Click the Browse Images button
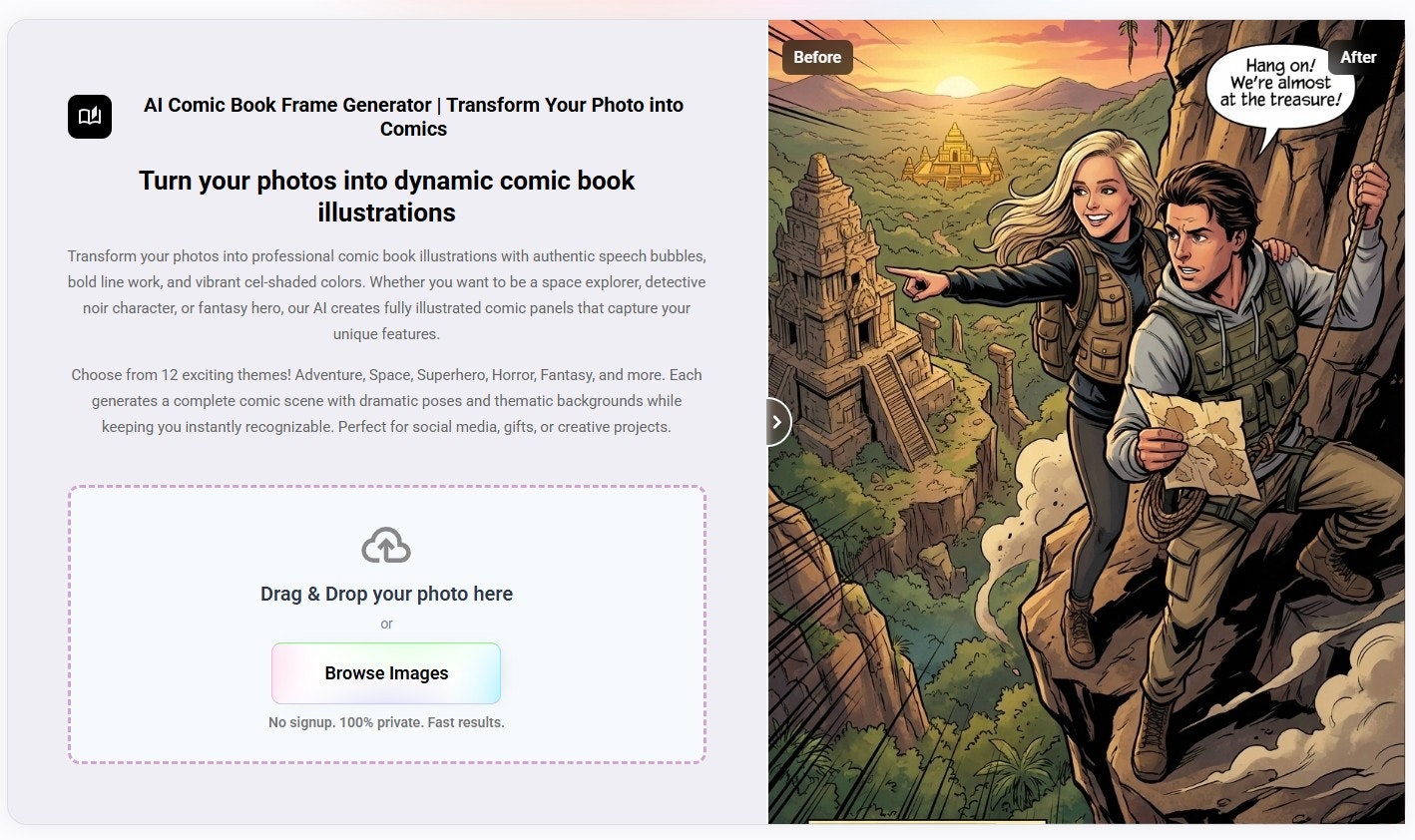This screenshot has height=840, width=1415. point(386,673)
